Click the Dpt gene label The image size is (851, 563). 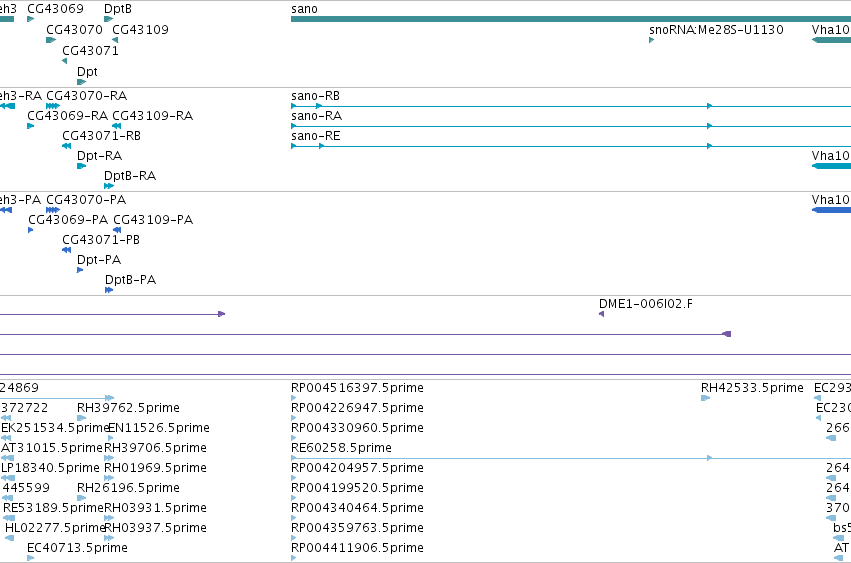(x=87, y=72)
